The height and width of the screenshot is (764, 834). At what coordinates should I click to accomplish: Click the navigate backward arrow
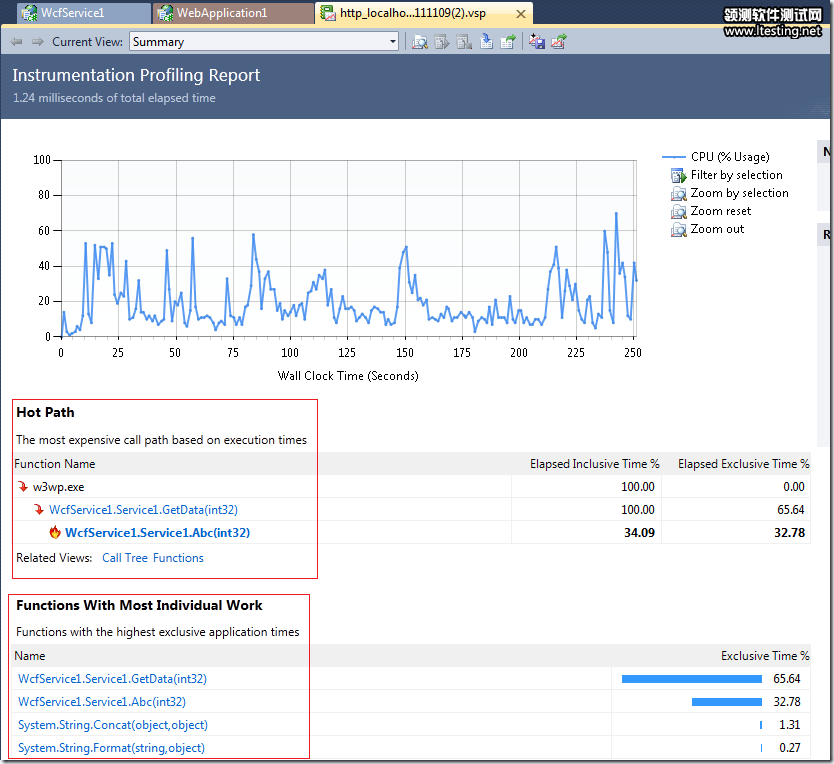click(x=16, y=41)
